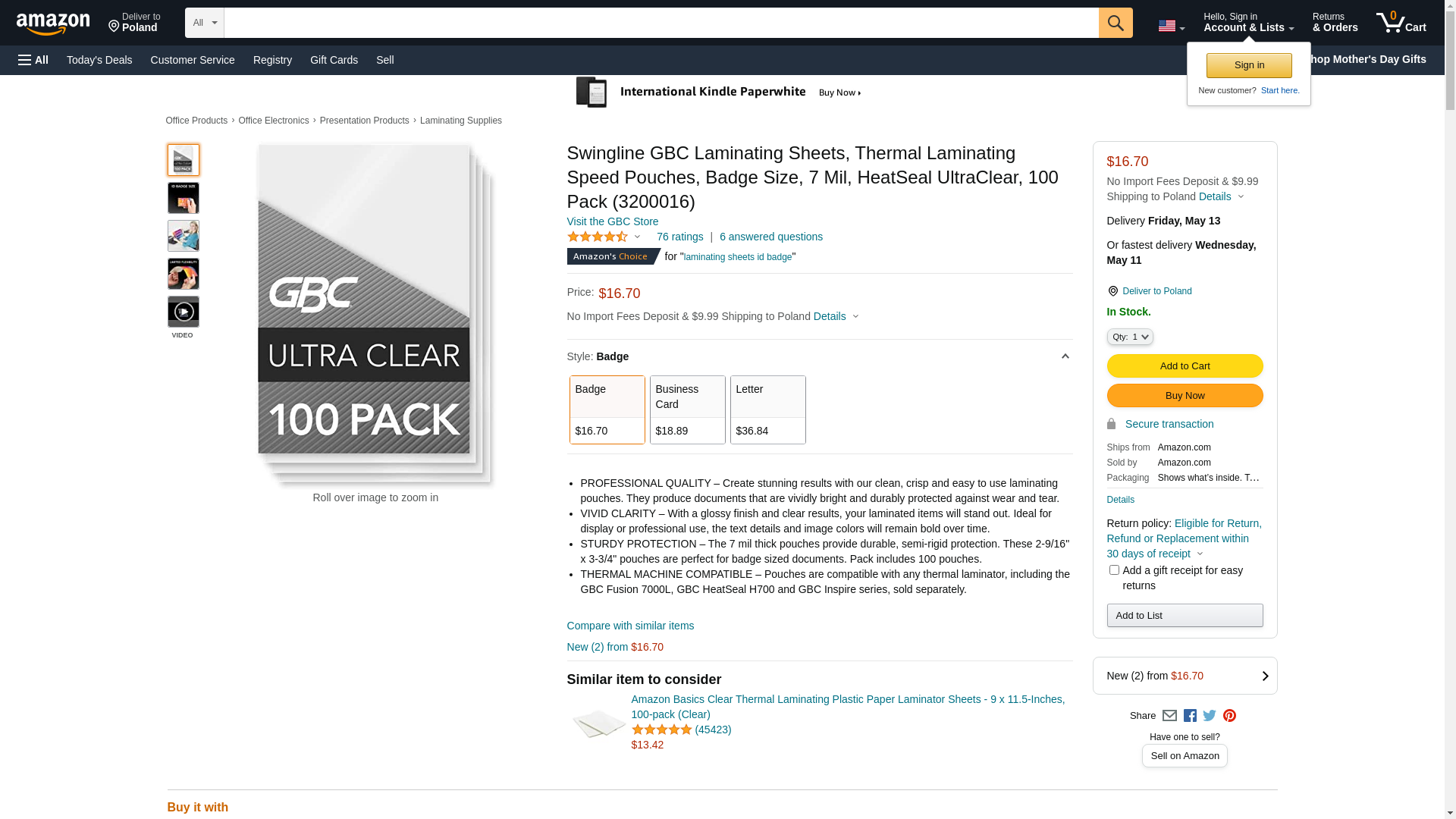Visit the GBC Store link
Viewport: 1456px width, 819px height.
click(x=612, y=221)
